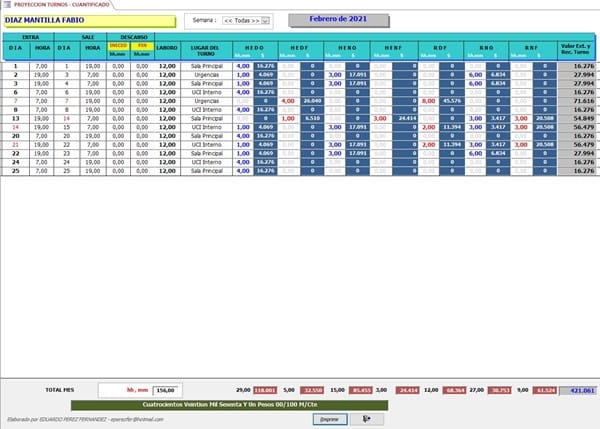Screen dimensions: 600x429
Task: Click the RNO column header
Action: [x=486, y=48]
